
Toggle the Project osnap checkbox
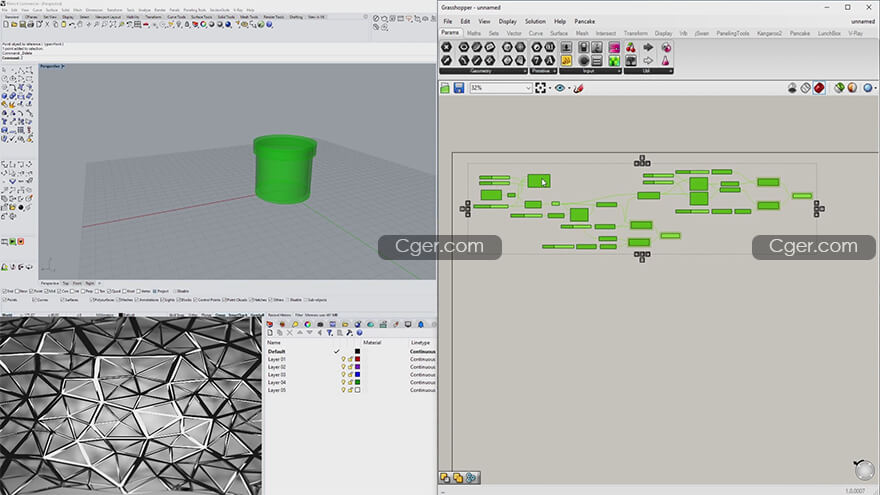coord(154,291)
